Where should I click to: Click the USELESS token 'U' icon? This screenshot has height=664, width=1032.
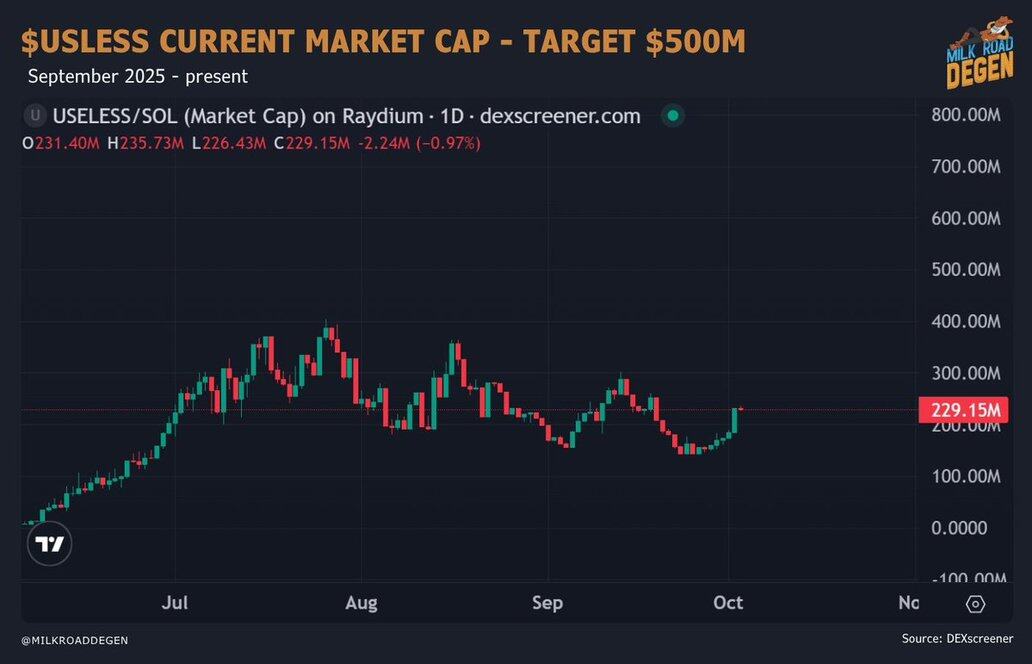coord(37,116)
